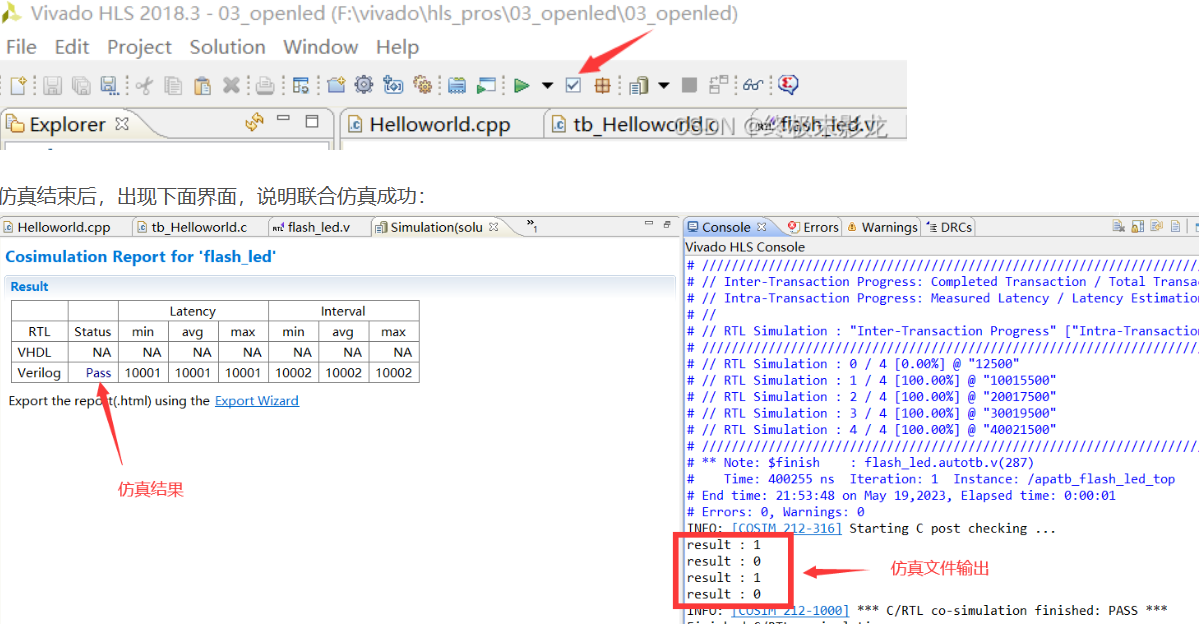Viewport: 1201px width, 624px height.
Task: Click the 'Cosimulation Report for 'flash_led'' heading
Action: (140, 257)
